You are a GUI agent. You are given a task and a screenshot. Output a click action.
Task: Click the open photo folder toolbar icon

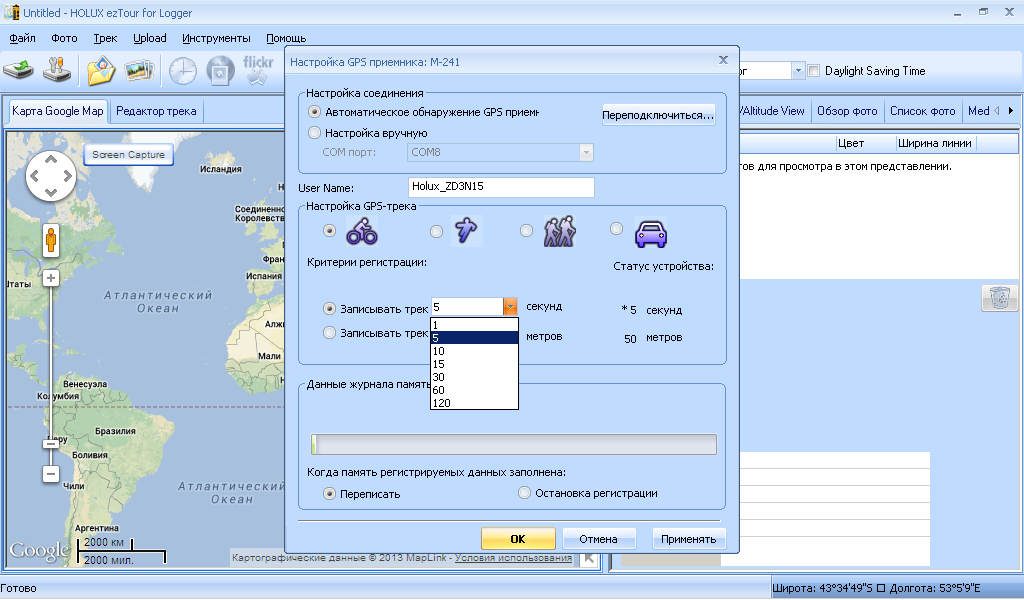click(101, 71)
